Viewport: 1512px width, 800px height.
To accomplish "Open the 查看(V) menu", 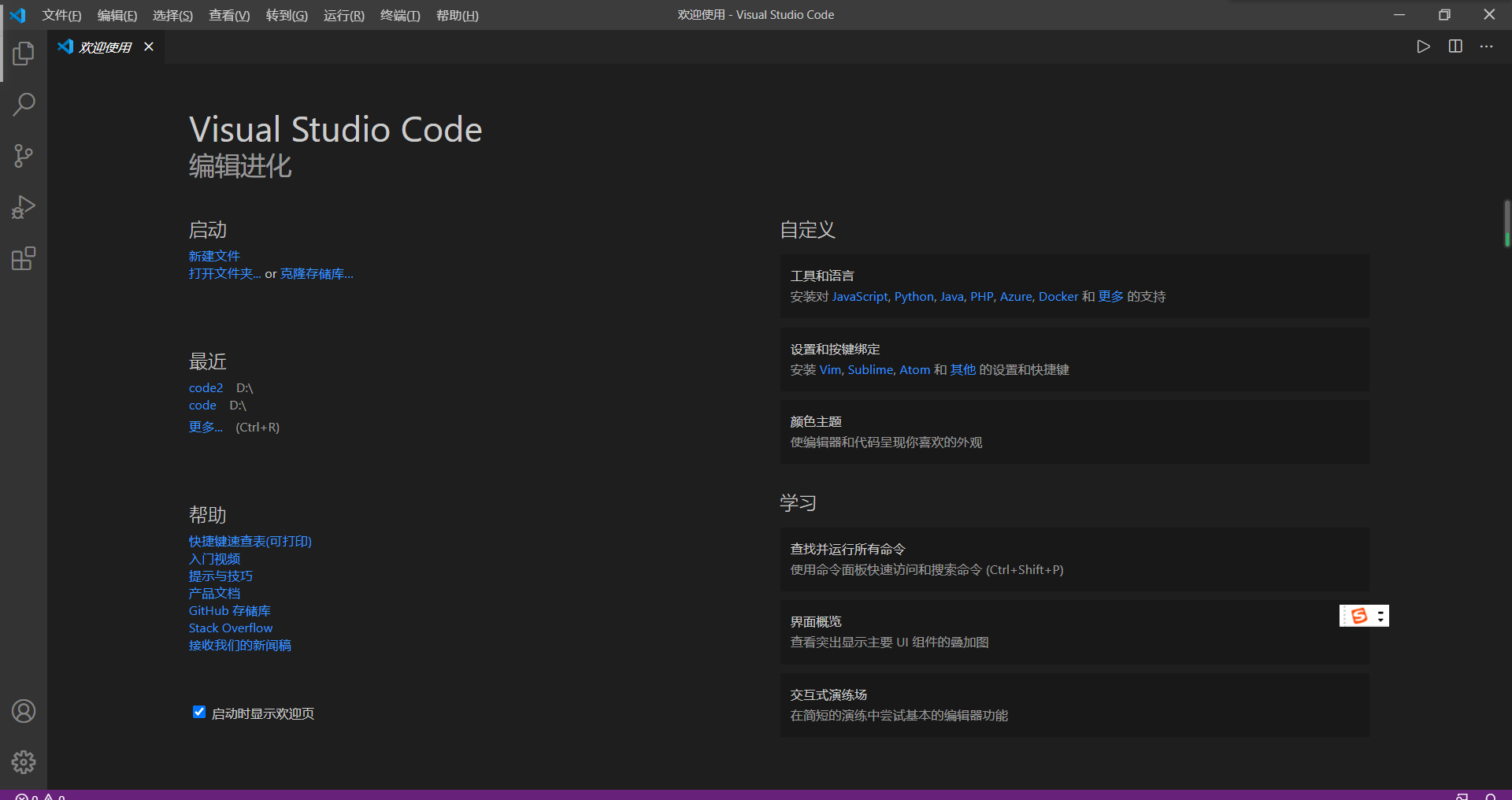I will 229,15.
